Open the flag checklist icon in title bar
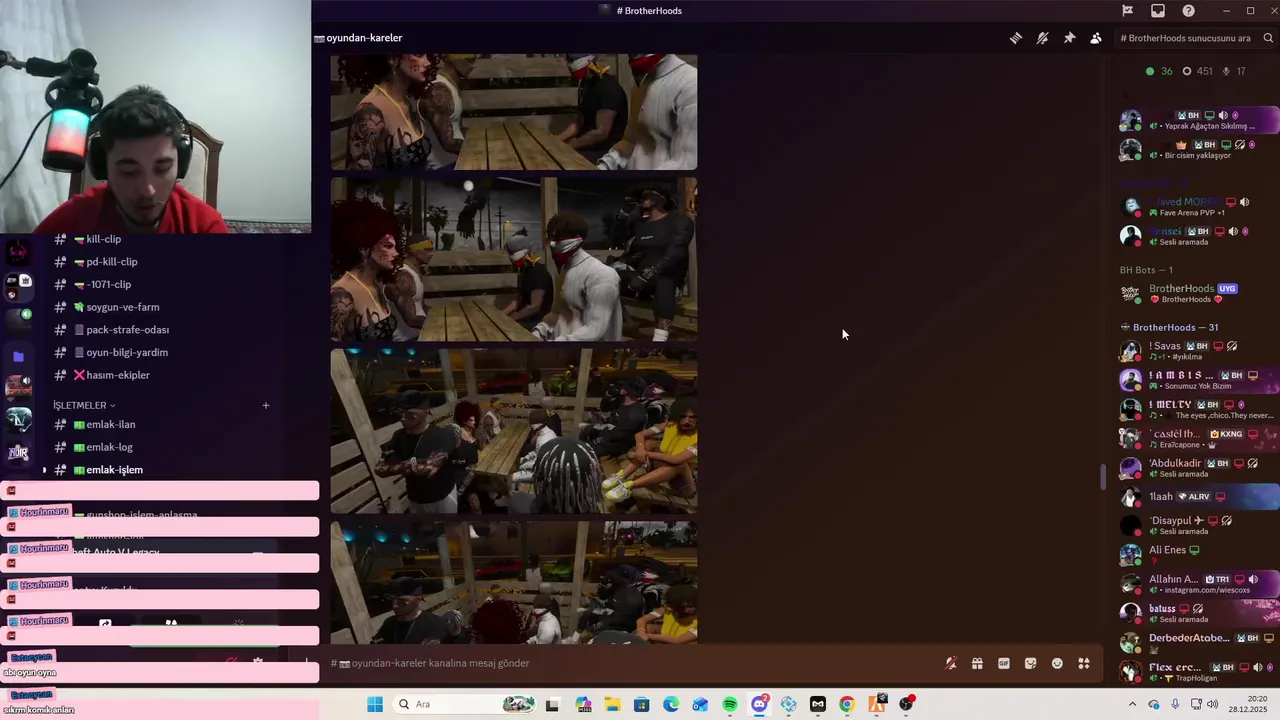The image size is (1280, 720). click(1127, 11)
